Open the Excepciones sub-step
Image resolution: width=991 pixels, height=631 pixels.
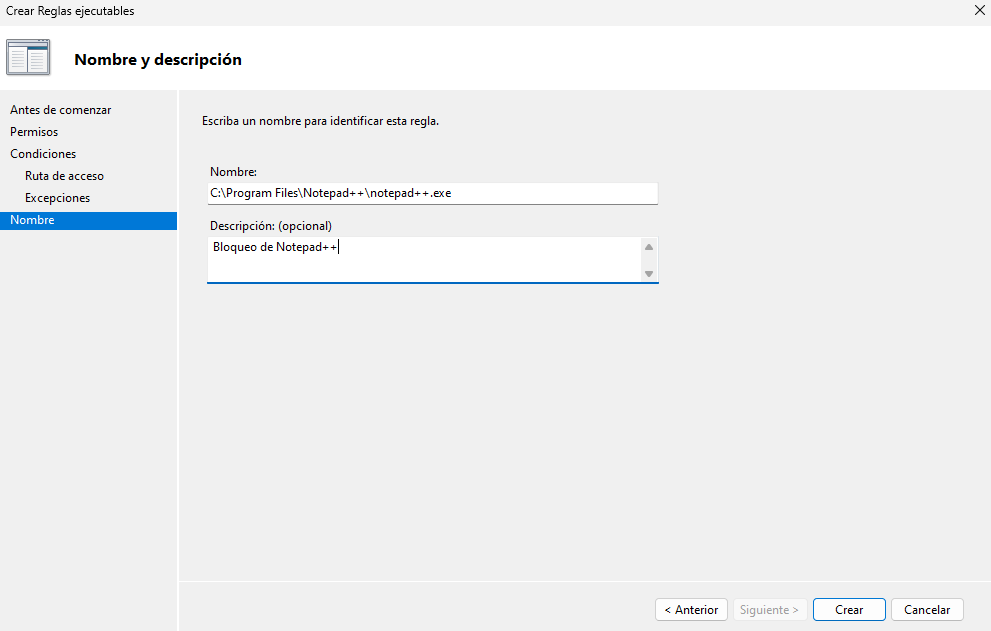tap(57, 198)
